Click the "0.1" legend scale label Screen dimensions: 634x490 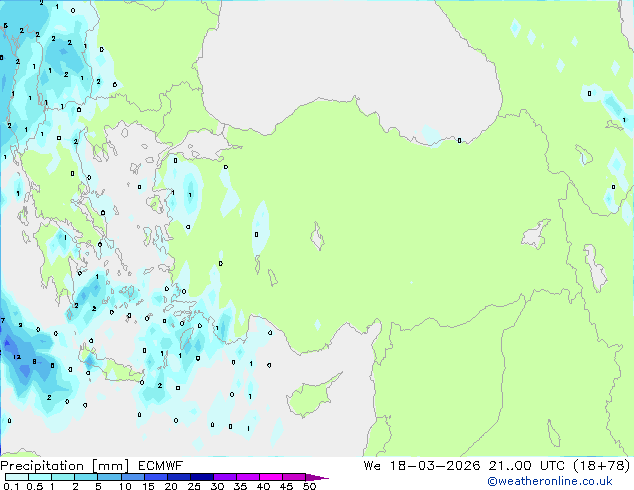click(x=11, y=486)
